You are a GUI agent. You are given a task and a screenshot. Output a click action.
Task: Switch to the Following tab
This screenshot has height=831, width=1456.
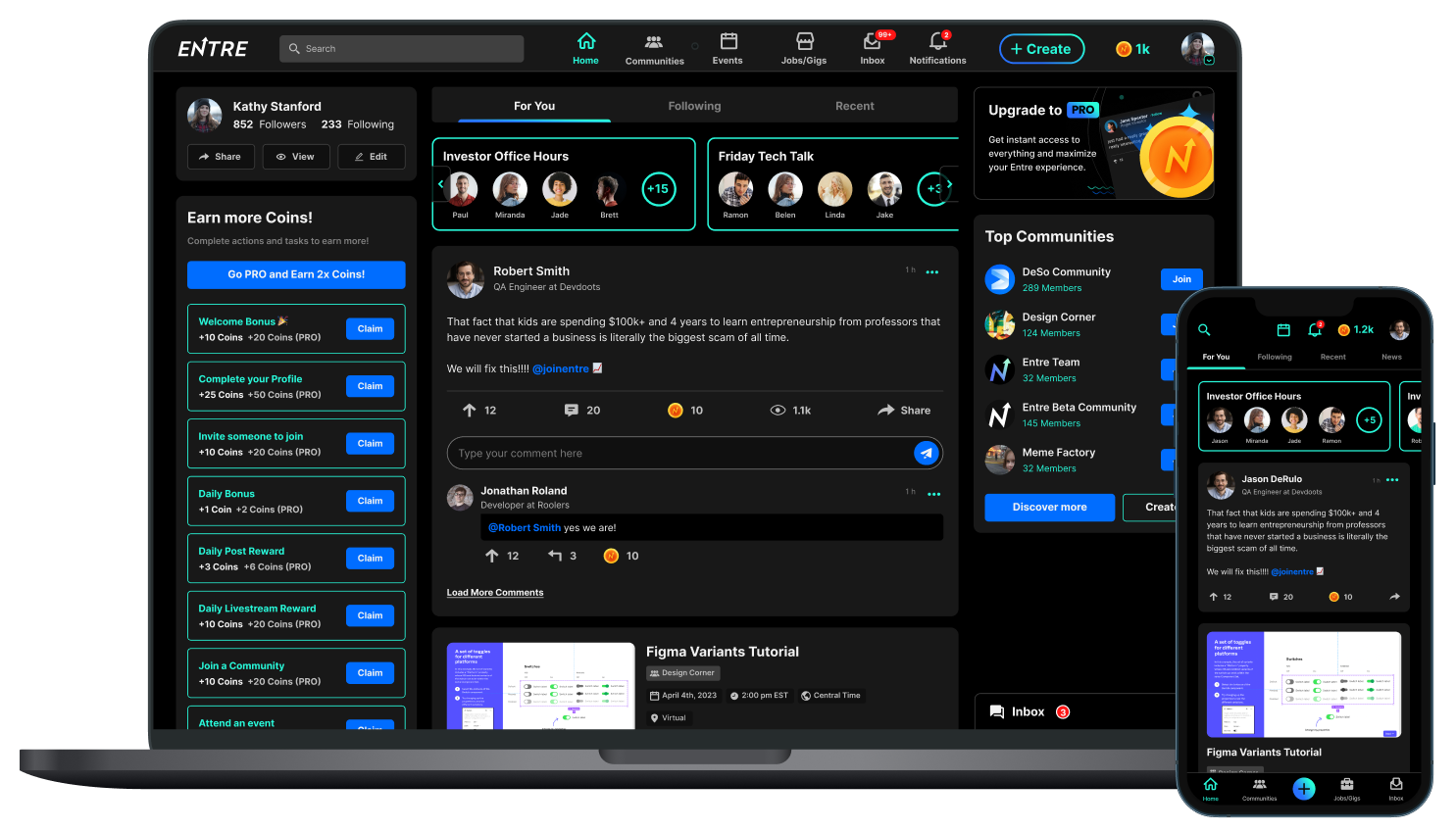click(x=694, y=106)
